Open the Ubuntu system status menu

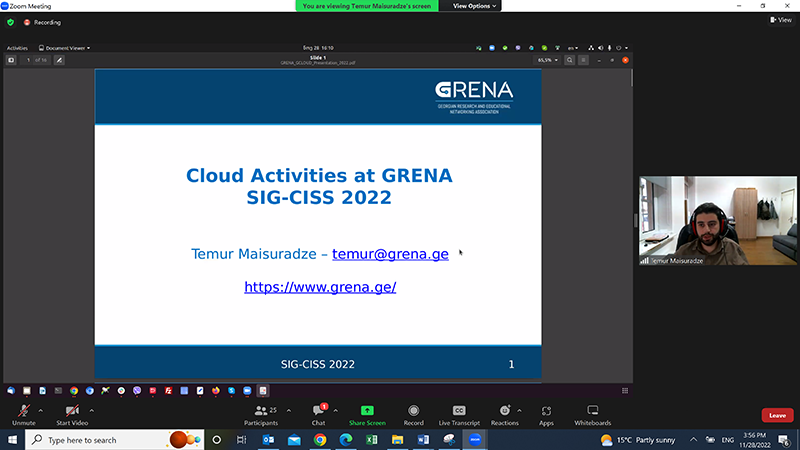pyautogui.click(x=609, y=48)
